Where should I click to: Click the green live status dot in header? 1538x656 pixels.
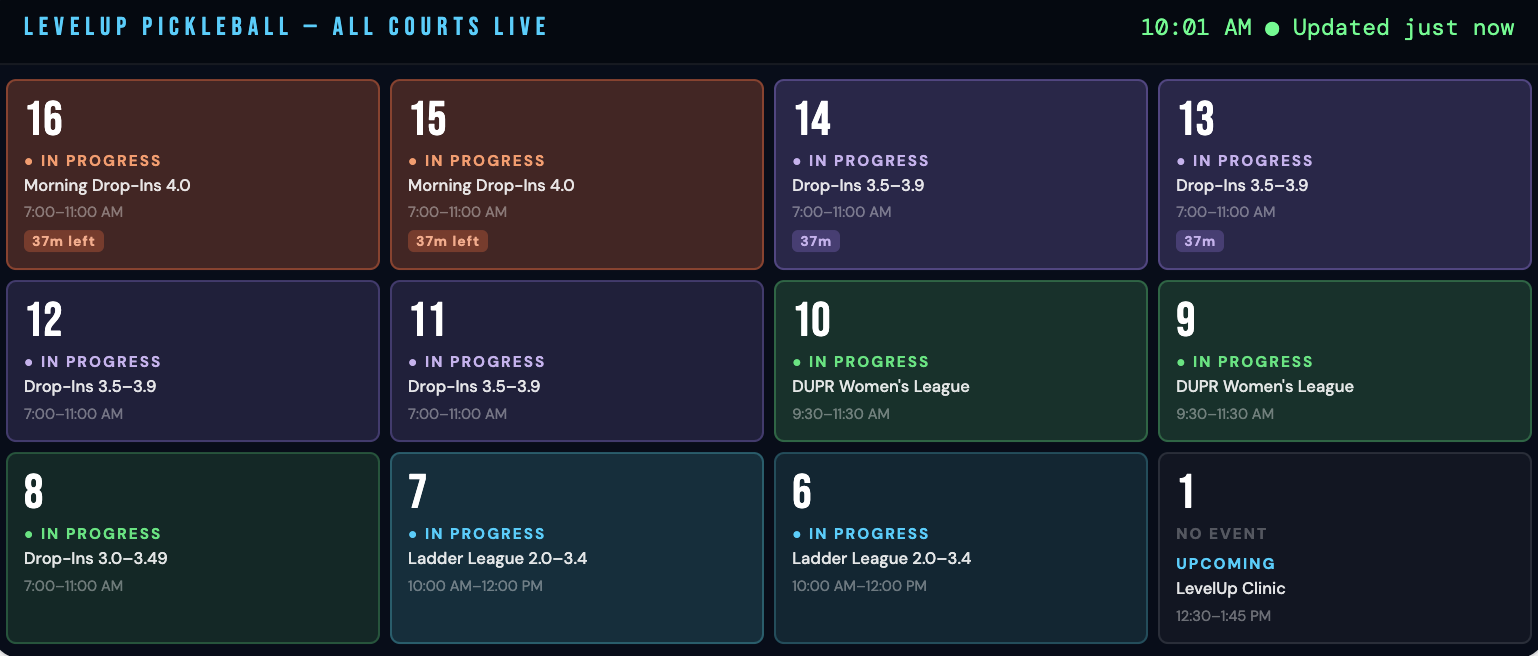coord(1272,29)
